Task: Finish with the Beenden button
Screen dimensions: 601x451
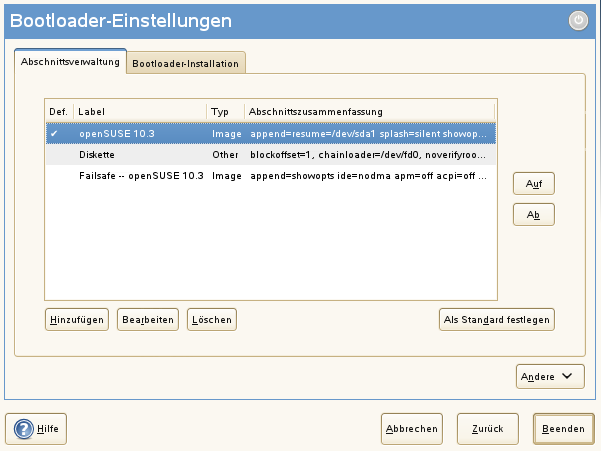Action: coord(563,429)
